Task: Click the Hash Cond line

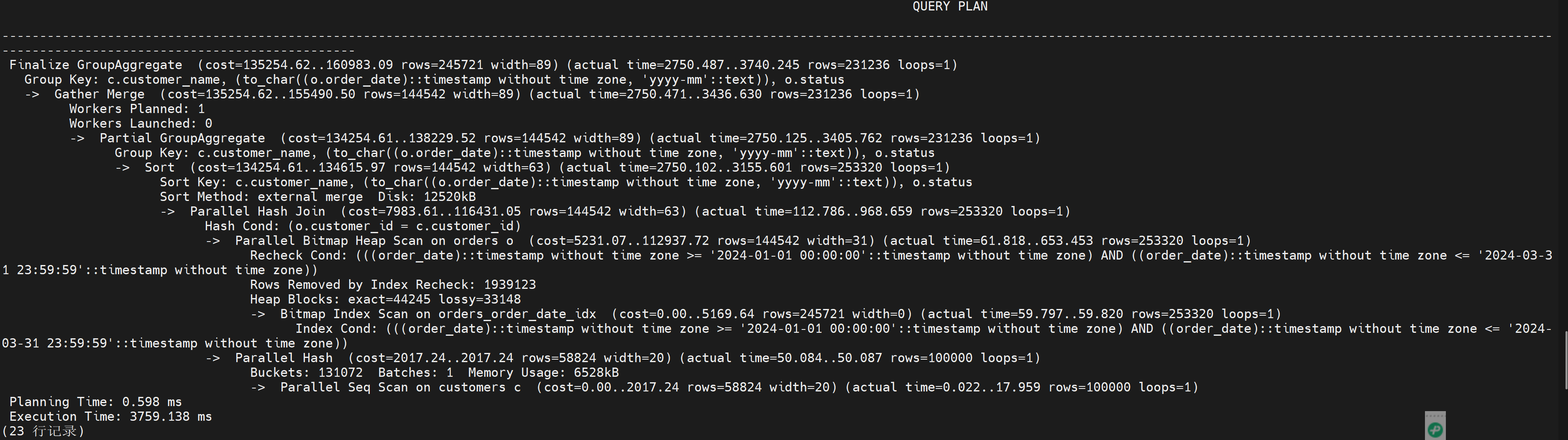Action: 362,226
